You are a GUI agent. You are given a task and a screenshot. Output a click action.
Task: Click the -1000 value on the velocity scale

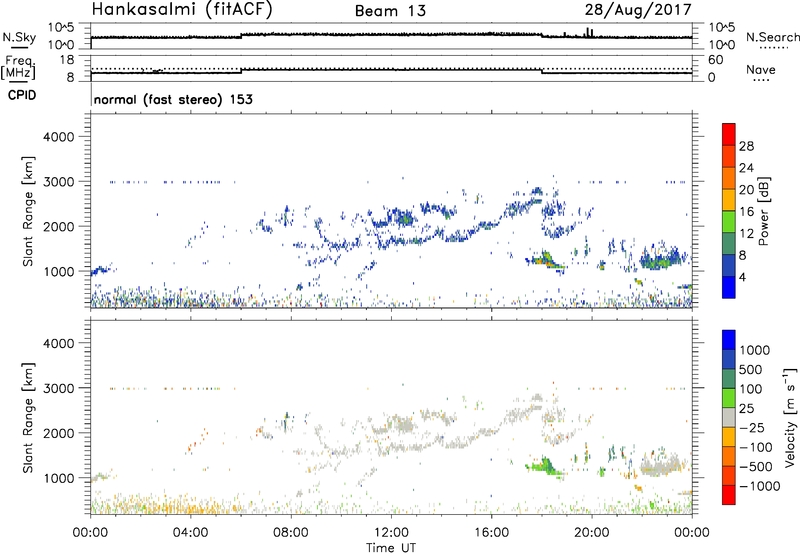(759, 486)
